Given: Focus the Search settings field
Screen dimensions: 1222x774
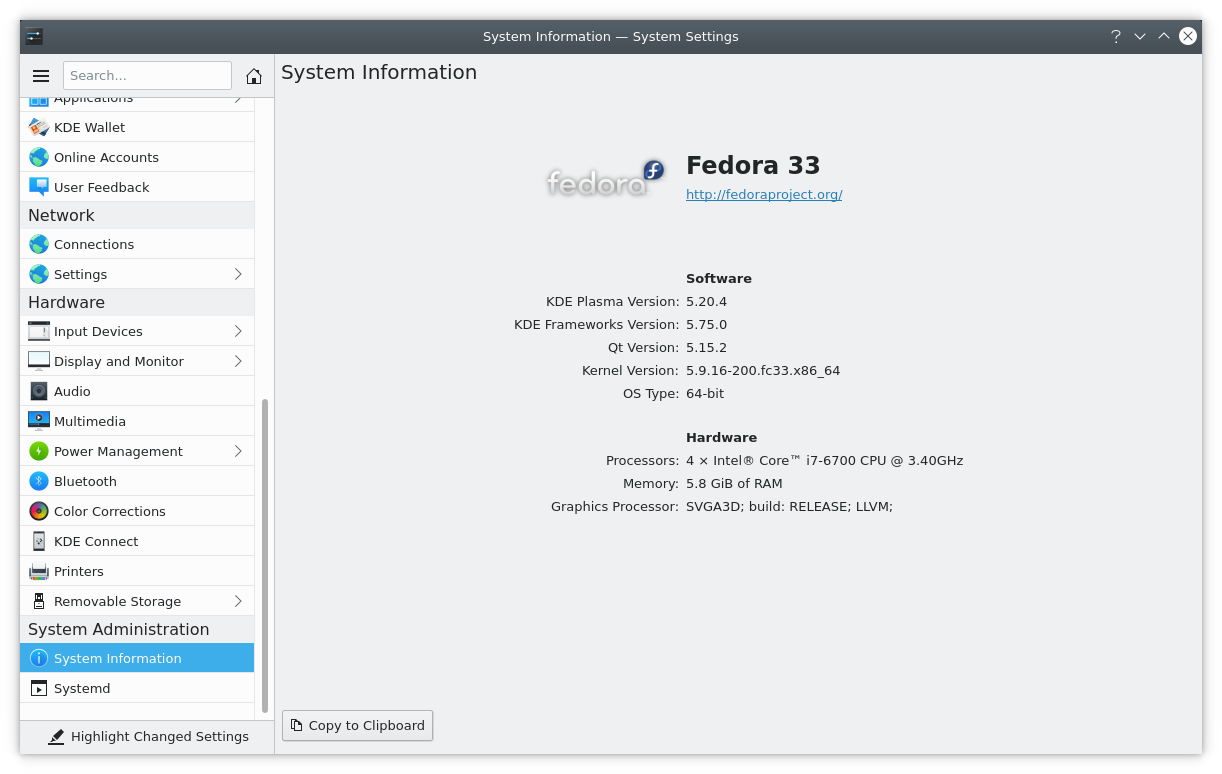Looking at the screenshot, I should [147, 76].
